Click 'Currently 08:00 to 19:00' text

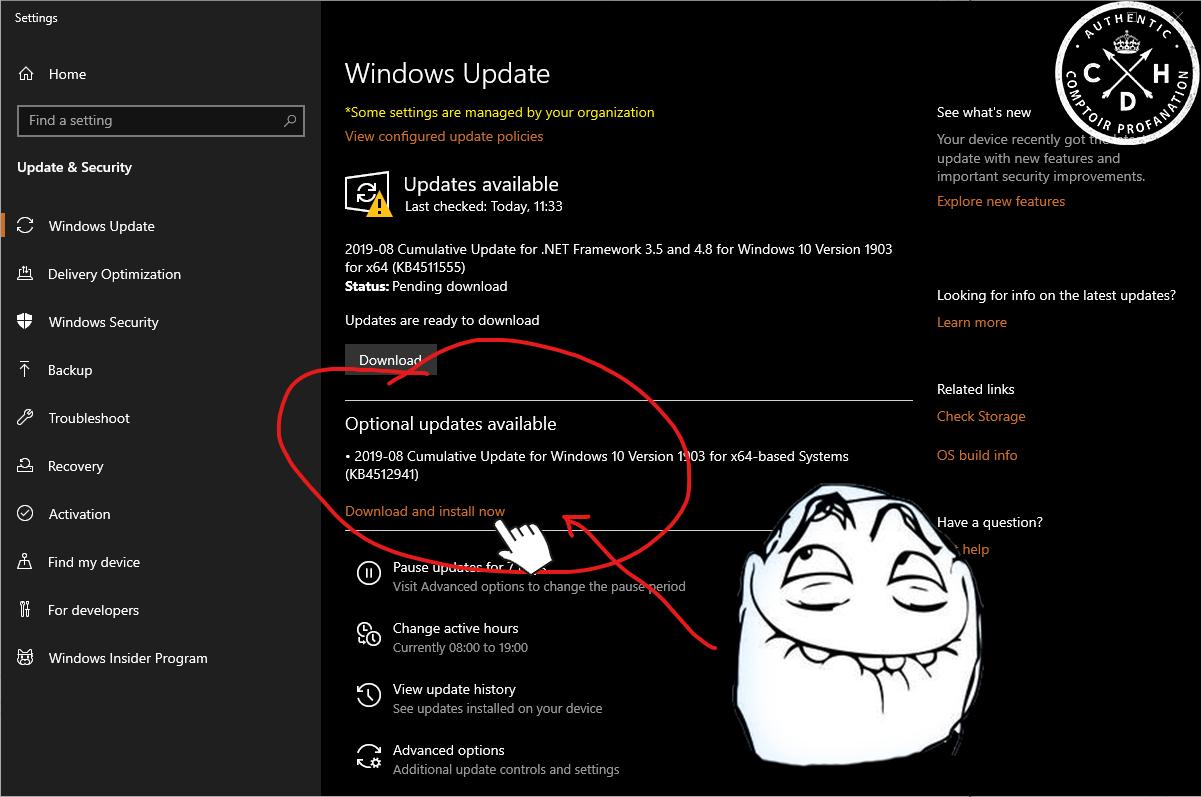pos(460,647)
